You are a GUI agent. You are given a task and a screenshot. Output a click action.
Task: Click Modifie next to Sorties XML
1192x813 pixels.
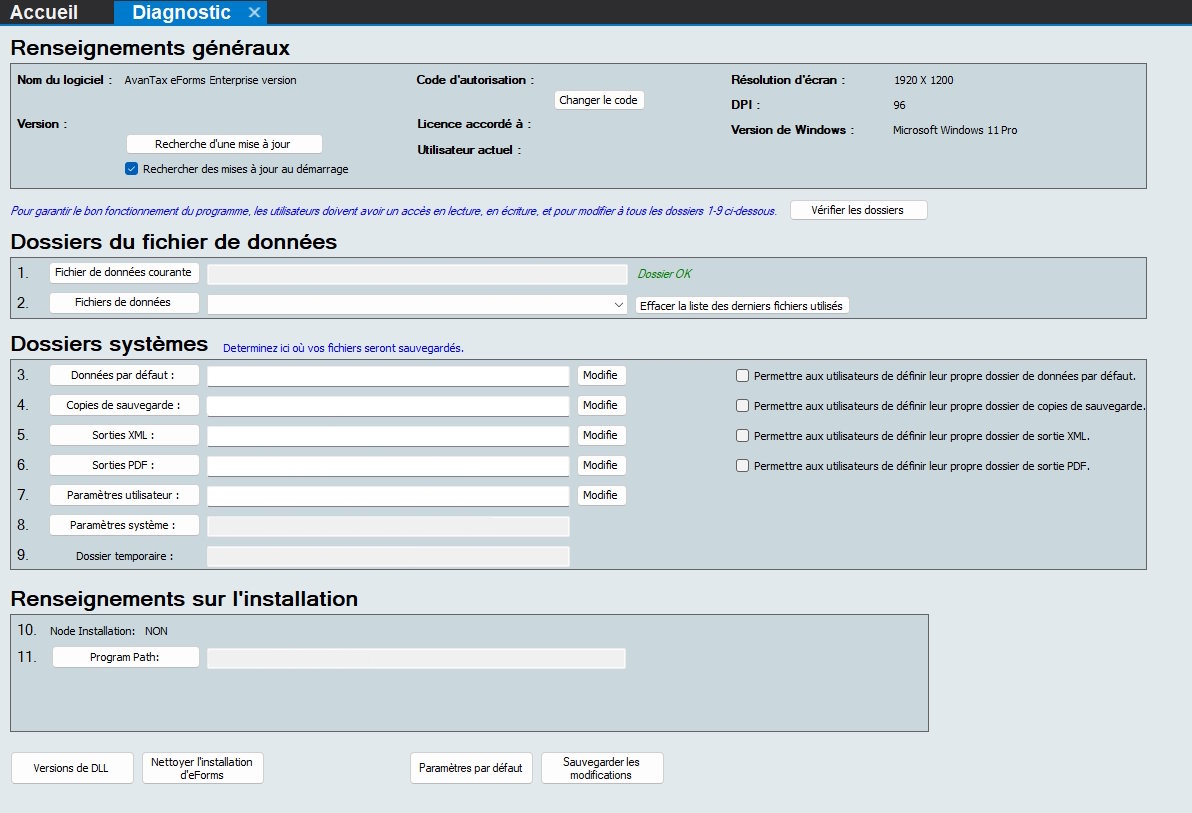pyautogui.click(x=600, y=435)
